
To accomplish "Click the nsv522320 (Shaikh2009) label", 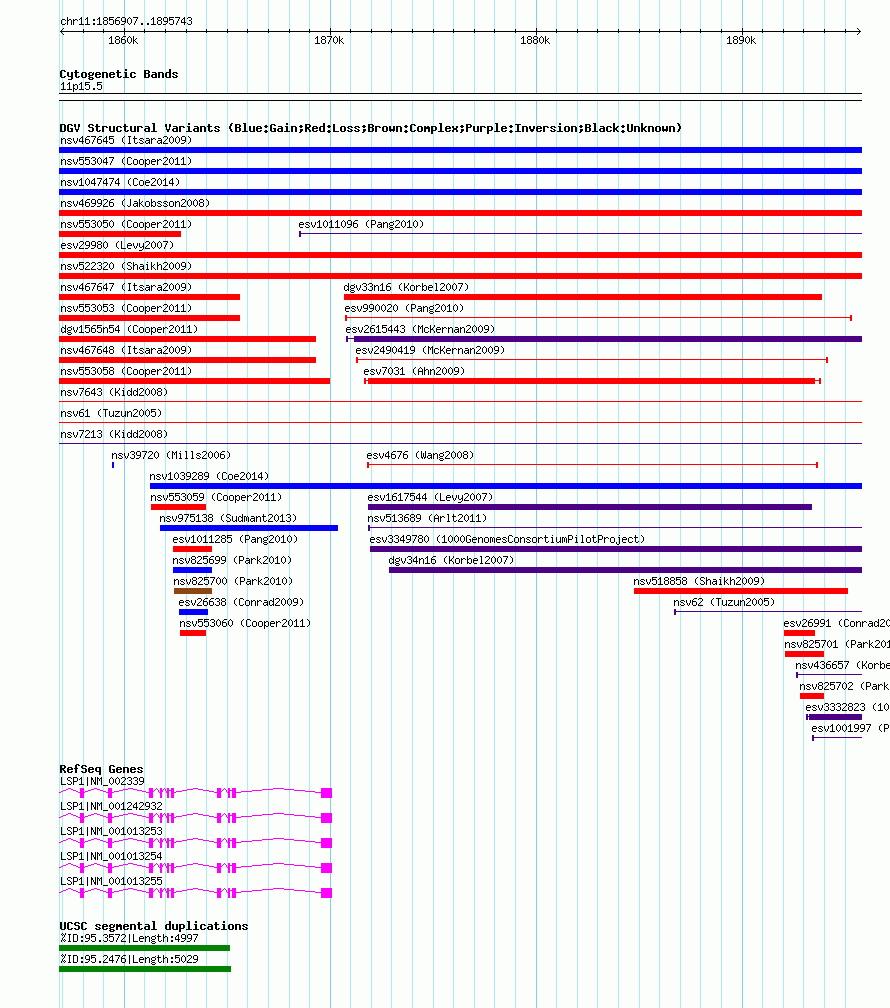I will coord(126,266).
